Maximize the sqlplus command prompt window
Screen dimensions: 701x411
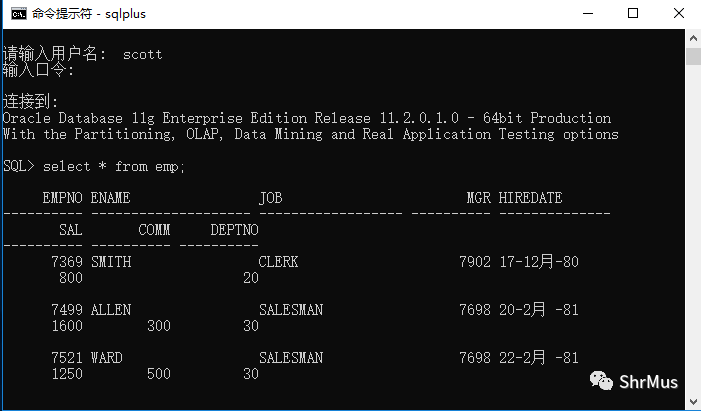(633, 14)
